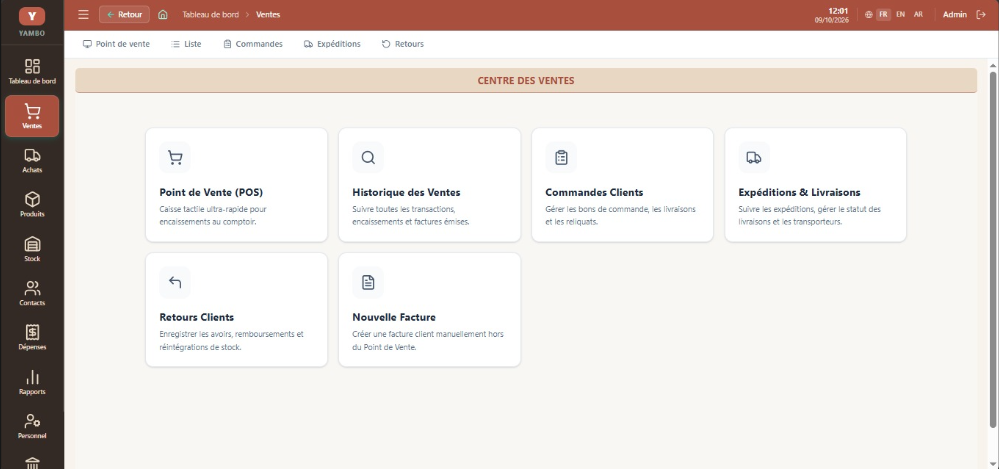Open Historique des Ventes title
Viewport: 999px width, 469px height.
(406, 192)
